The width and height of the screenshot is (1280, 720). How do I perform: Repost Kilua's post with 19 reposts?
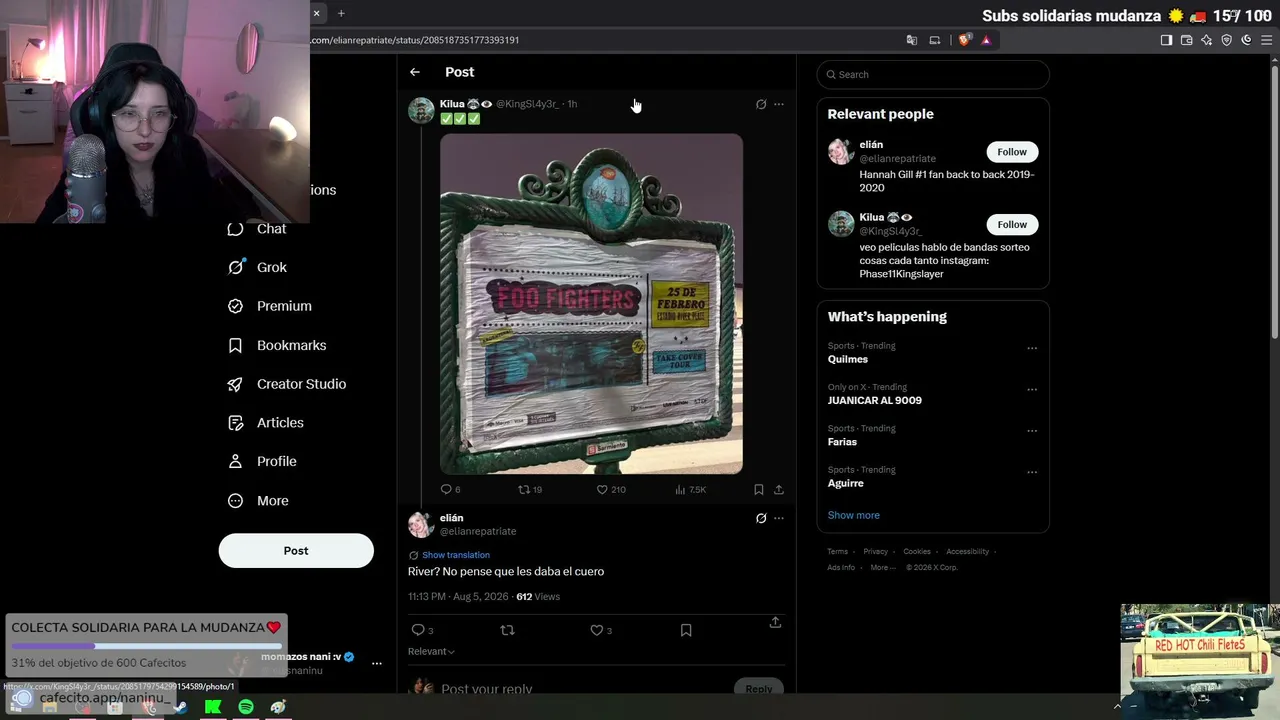[x=530, y=490]
